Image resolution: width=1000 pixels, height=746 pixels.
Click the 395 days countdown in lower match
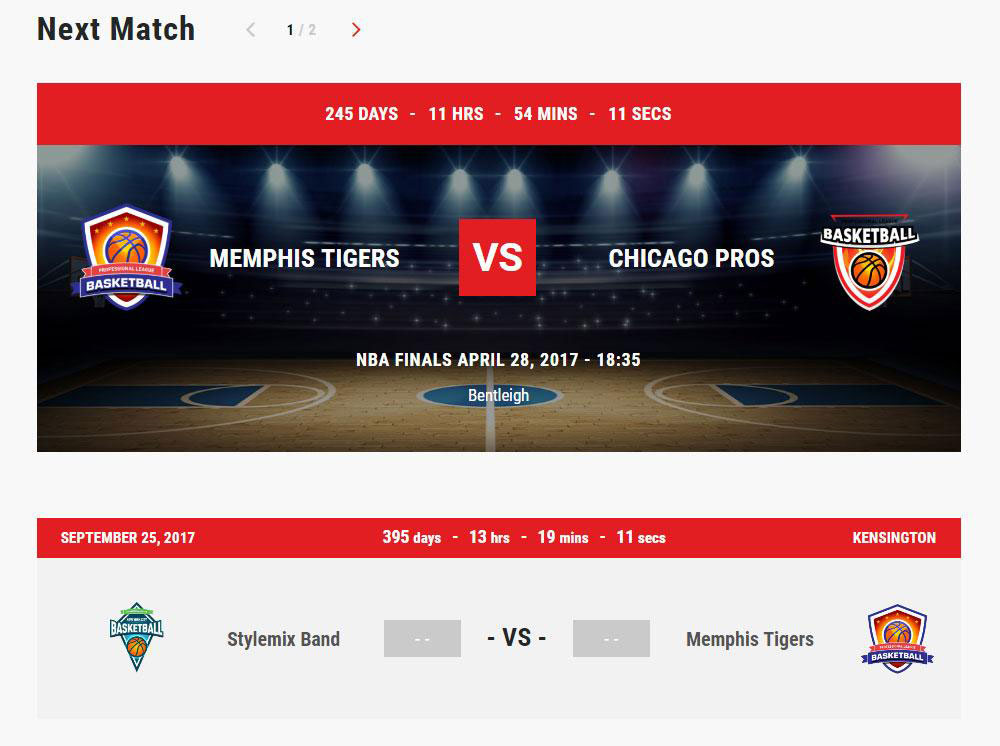pyautogui.click(x=524, y=538)
